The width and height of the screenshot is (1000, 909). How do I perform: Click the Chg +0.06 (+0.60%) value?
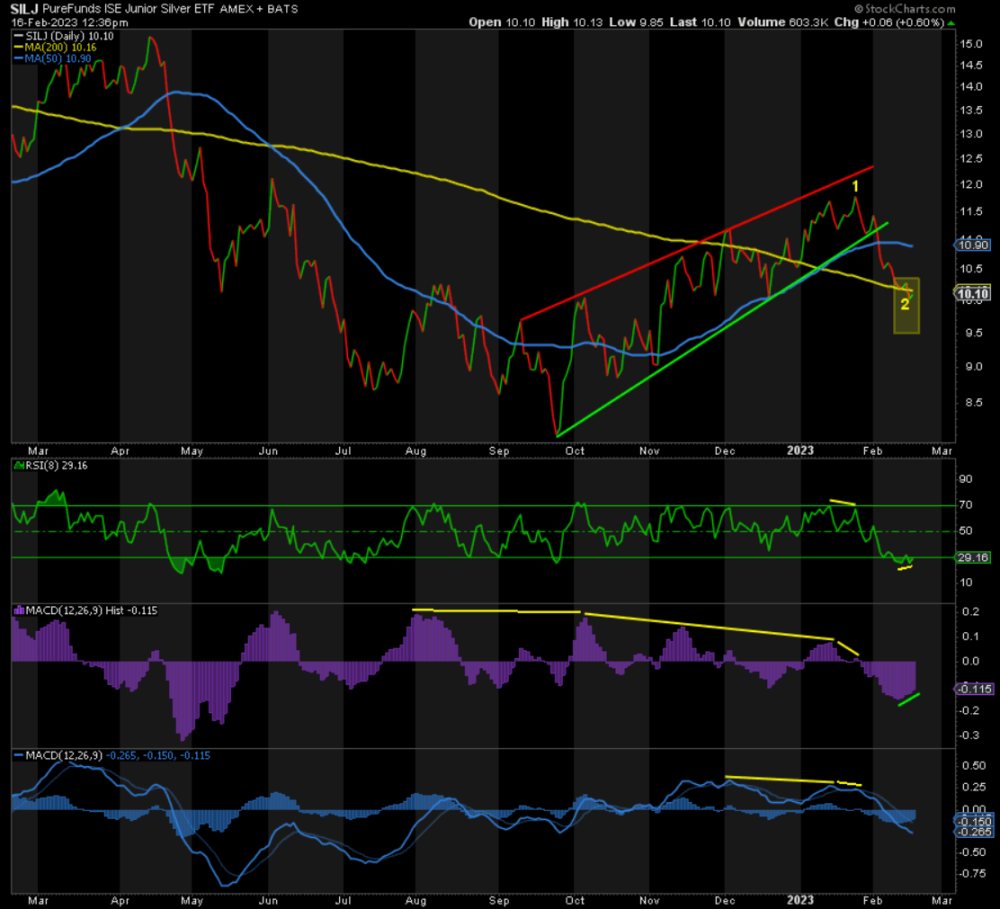889,22
